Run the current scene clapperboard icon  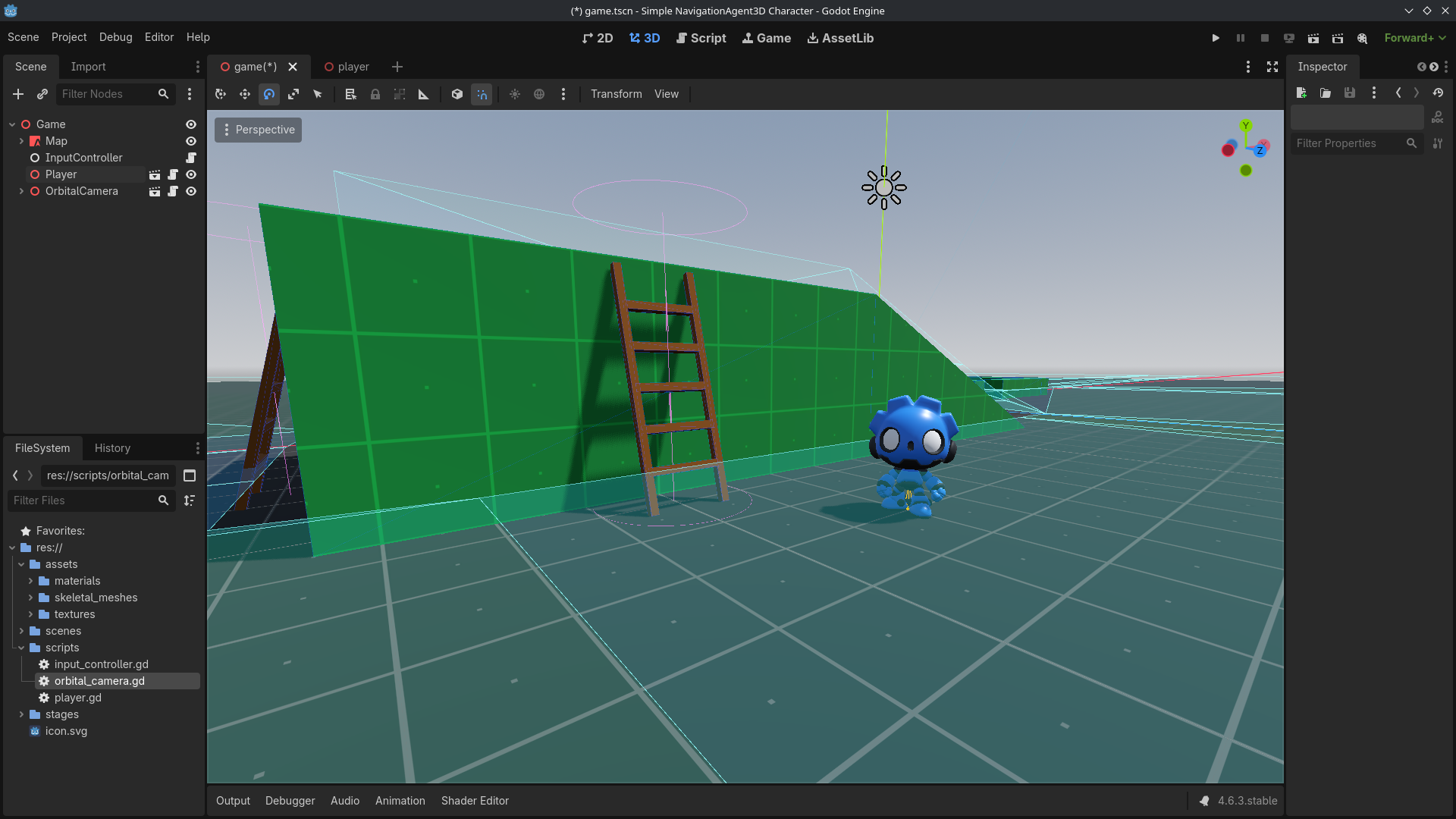pos(1313,38)
